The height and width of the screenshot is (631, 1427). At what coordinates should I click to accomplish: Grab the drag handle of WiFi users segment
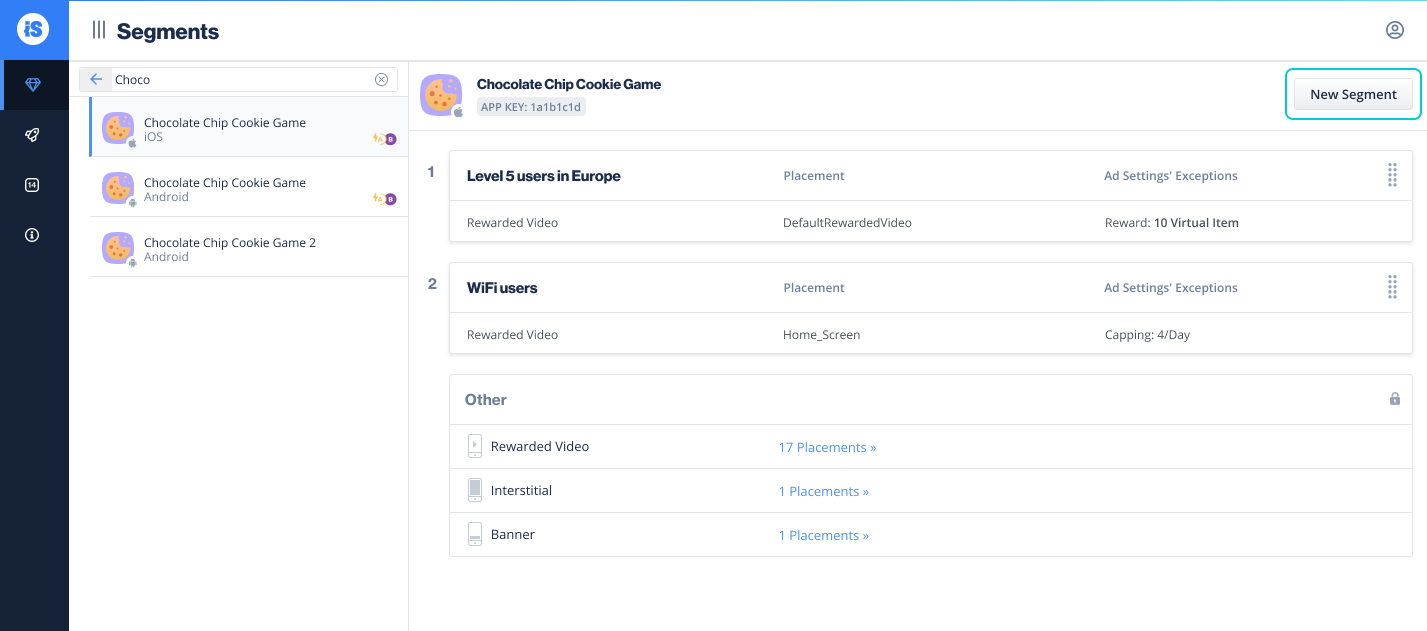[1392, 287]
